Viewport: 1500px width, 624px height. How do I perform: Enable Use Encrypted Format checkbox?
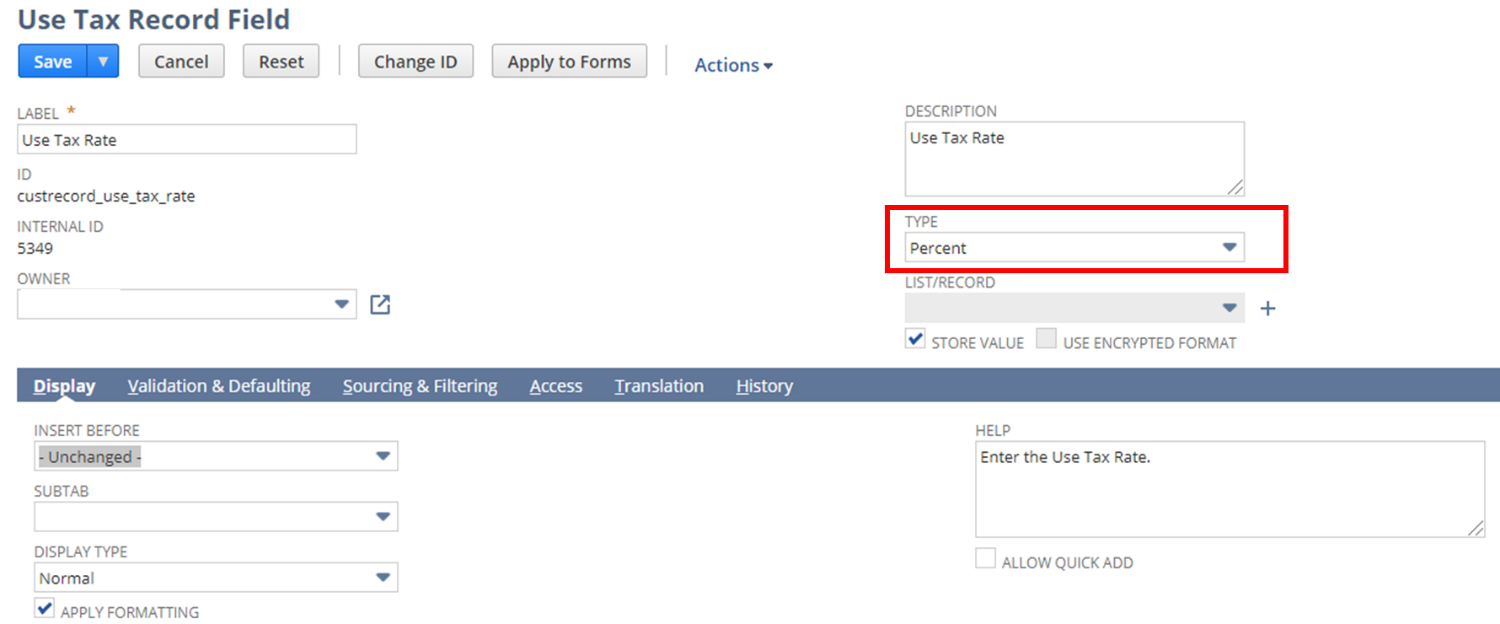[1046, 340]
